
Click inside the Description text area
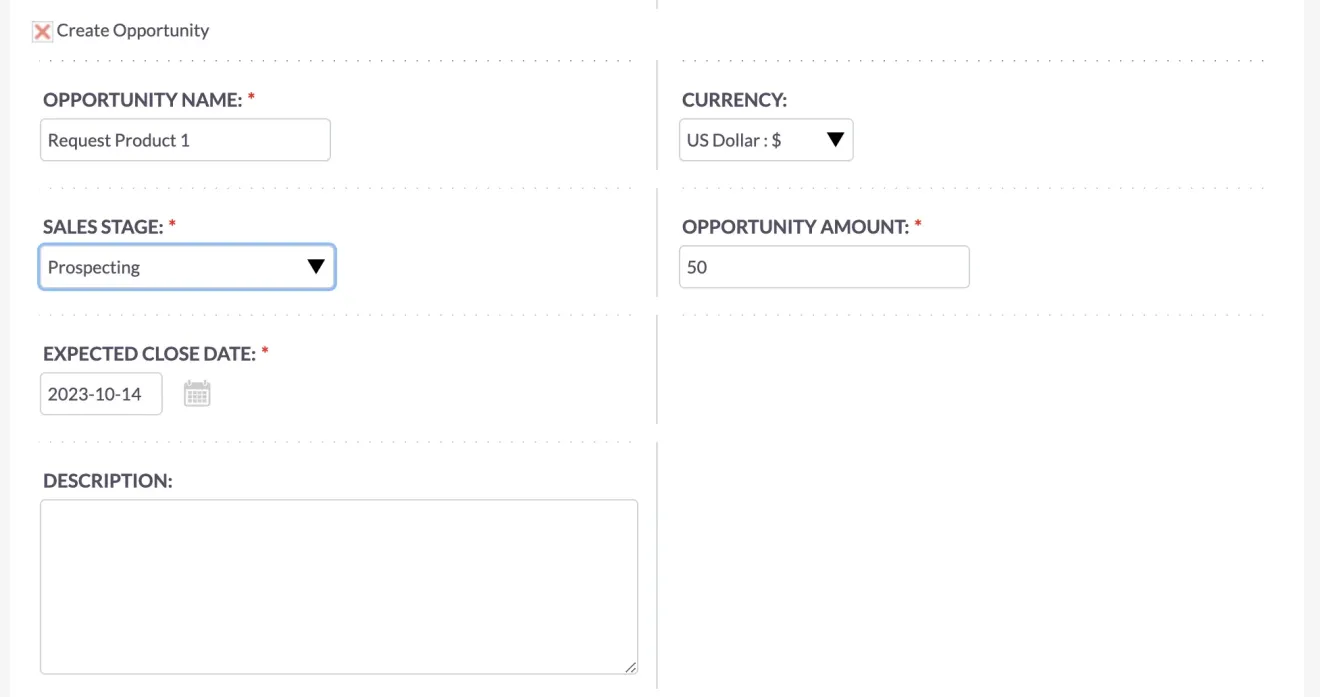pos(338,585)
